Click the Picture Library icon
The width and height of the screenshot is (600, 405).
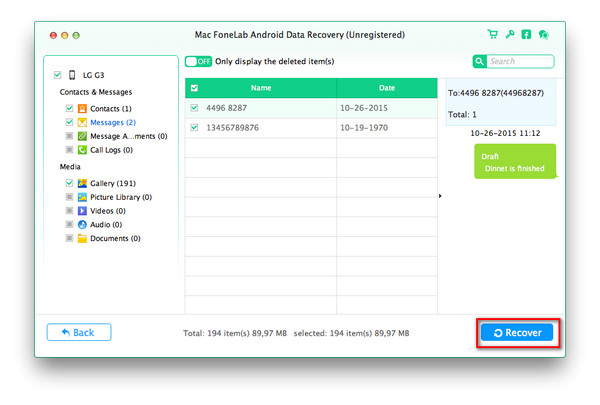coord(82,197)
